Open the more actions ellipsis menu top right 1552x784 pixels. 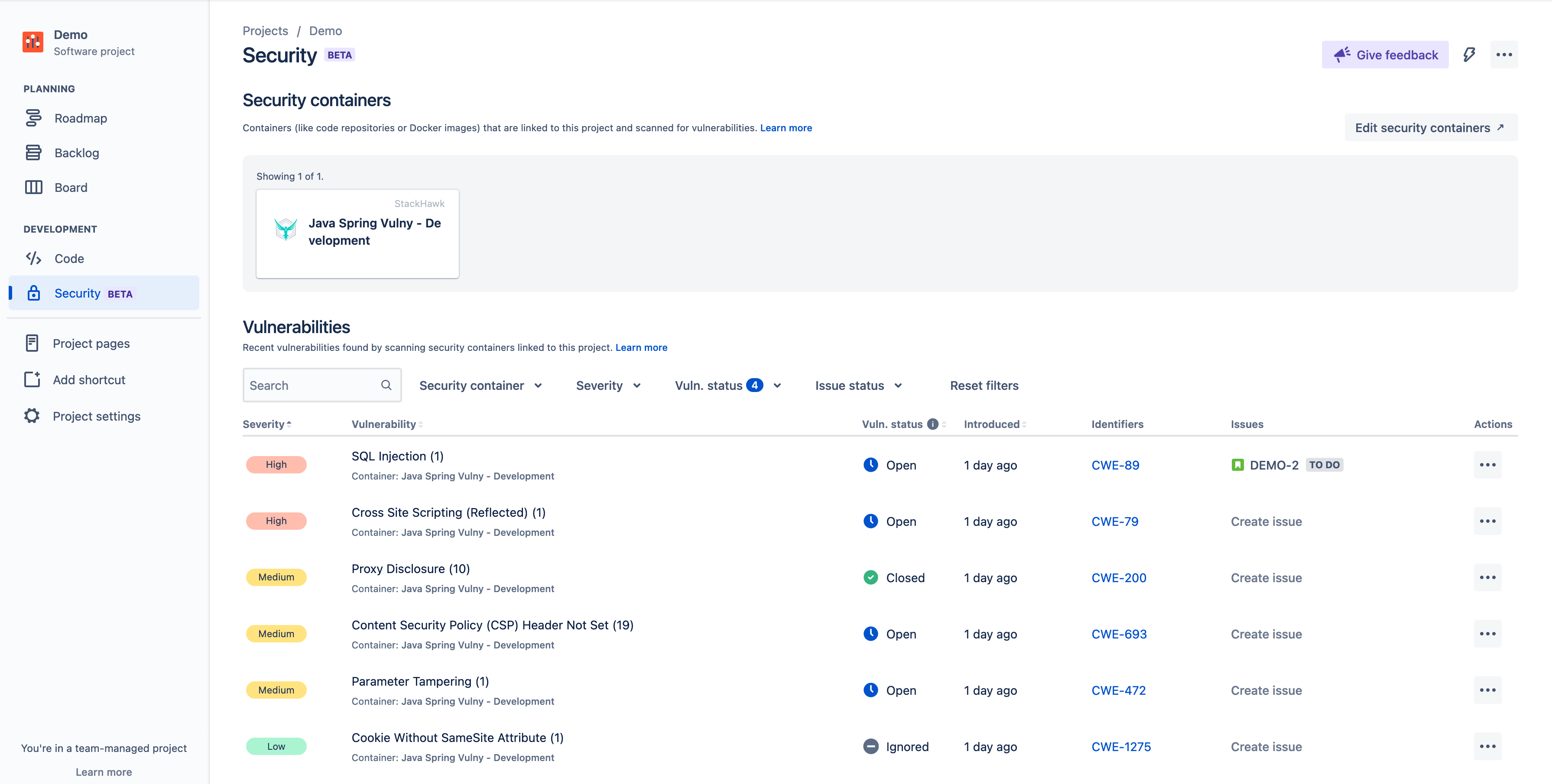[x=1504, y=55]
